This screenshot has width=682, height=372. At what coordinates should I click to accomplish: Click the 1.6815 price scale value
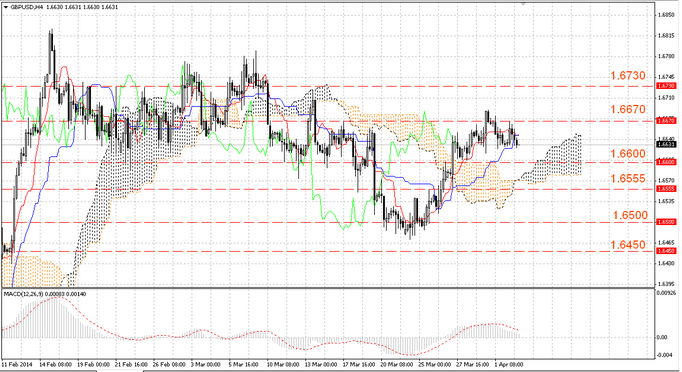tap(666, 36)
